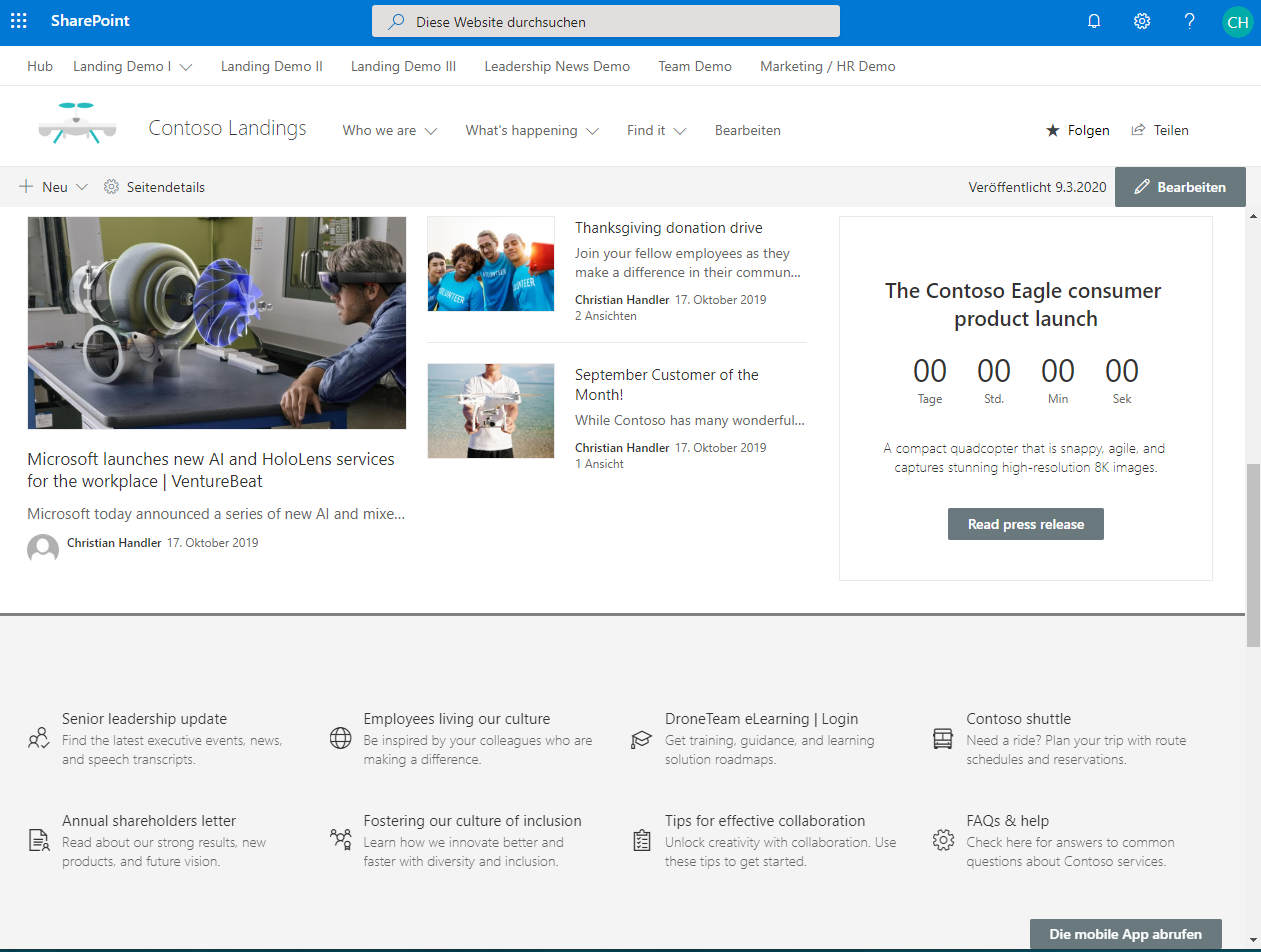Click the search magnifier icon

[397, 21]
